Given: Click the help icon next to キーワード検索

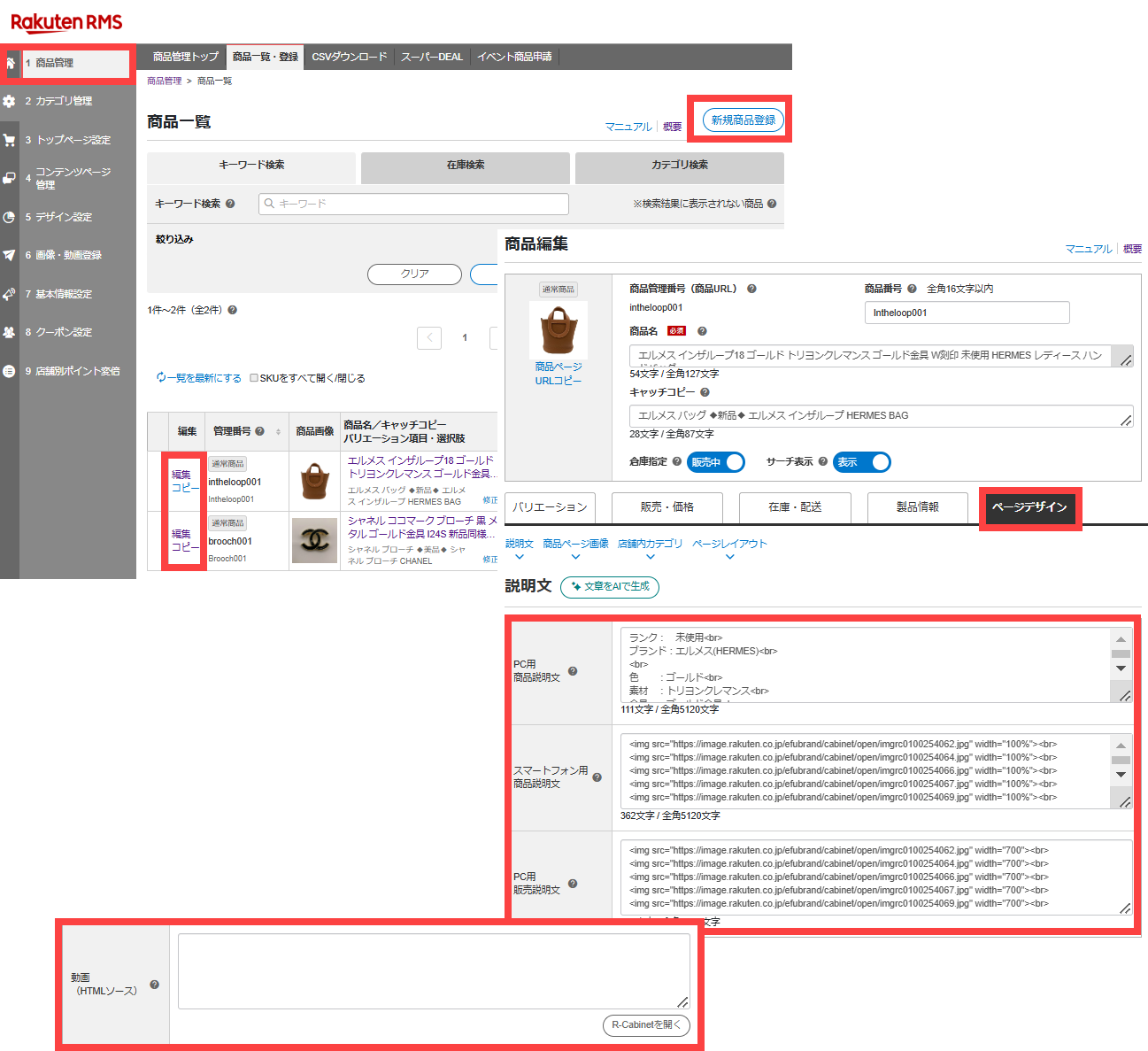Looking at the screenshot, I should 230,204.
